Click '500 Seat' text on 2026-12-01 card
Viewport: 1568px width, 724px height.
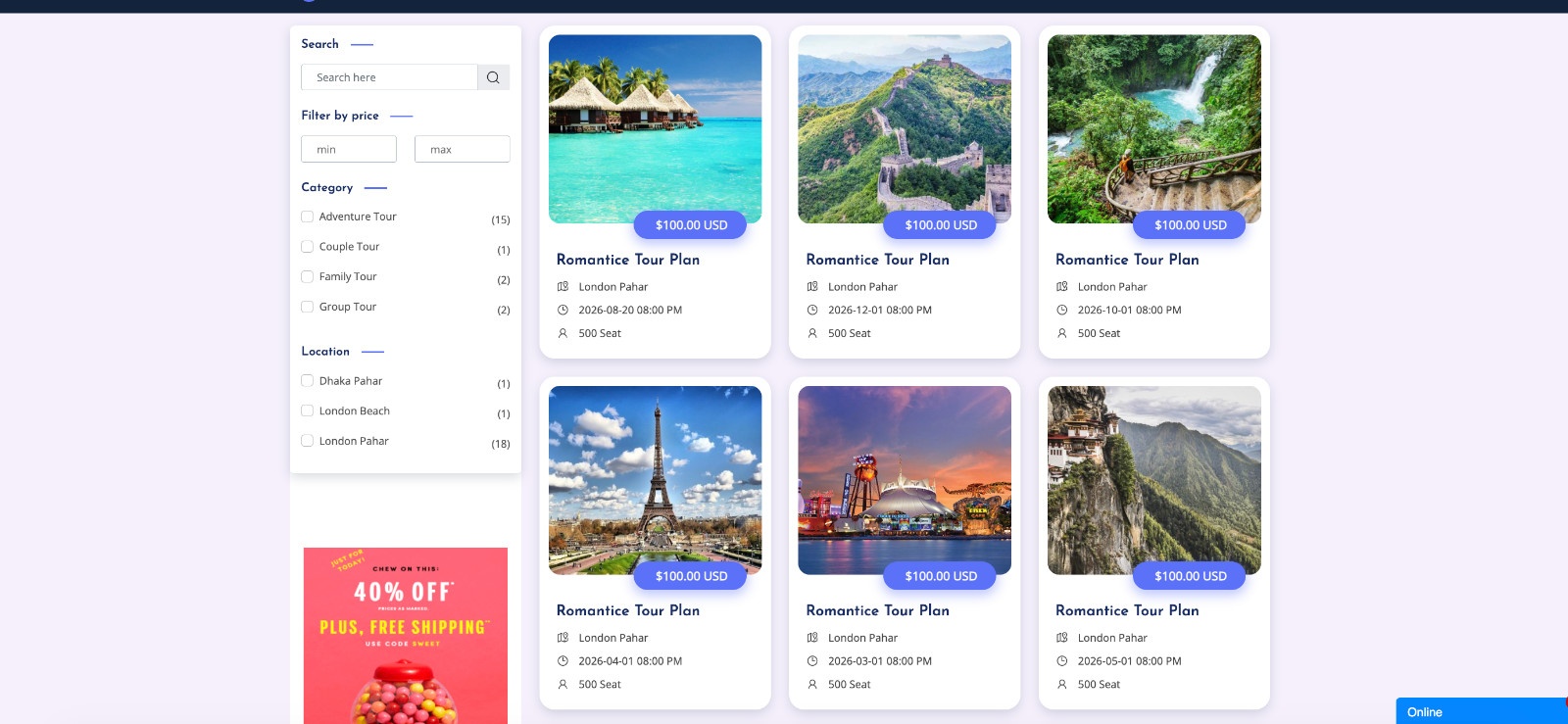tap(850, 333)
